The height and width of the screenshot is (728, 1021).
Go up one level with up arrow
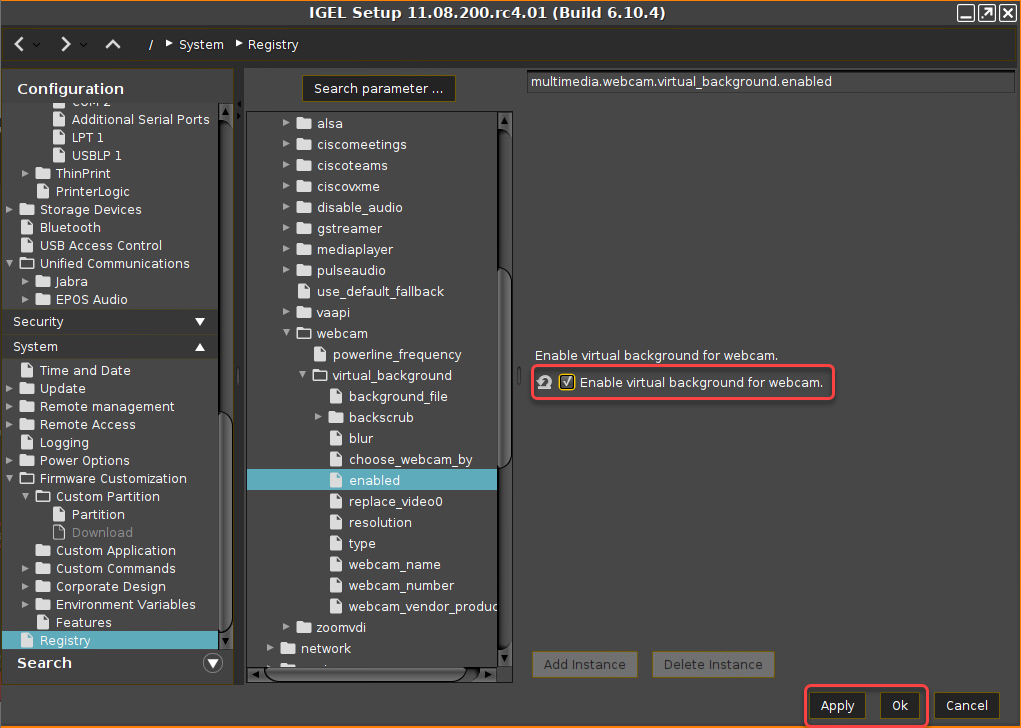pyautogui.click(x=113, y=44)
